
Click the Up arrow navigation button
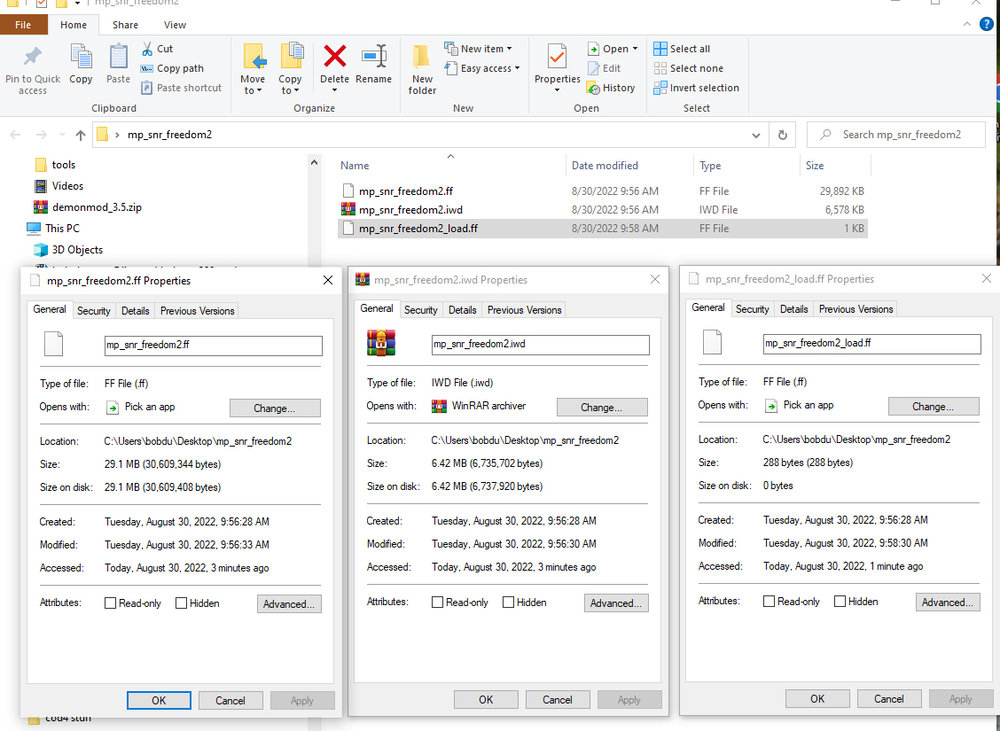80,135
